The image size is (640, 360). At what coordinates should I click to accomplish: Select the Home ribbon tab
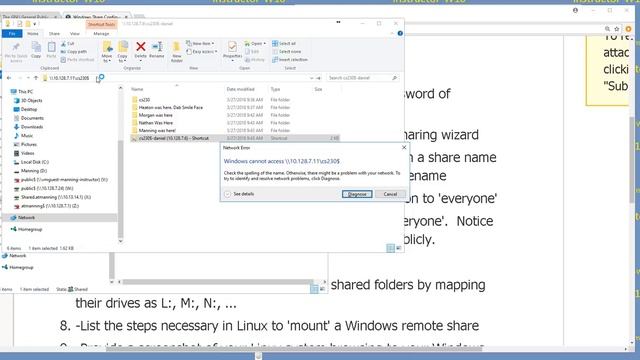click(x=33, y=33)
